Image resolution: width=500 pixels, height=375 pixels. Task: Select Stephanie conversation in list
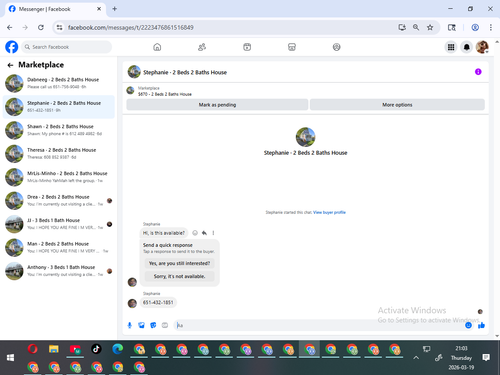[59, 107]
